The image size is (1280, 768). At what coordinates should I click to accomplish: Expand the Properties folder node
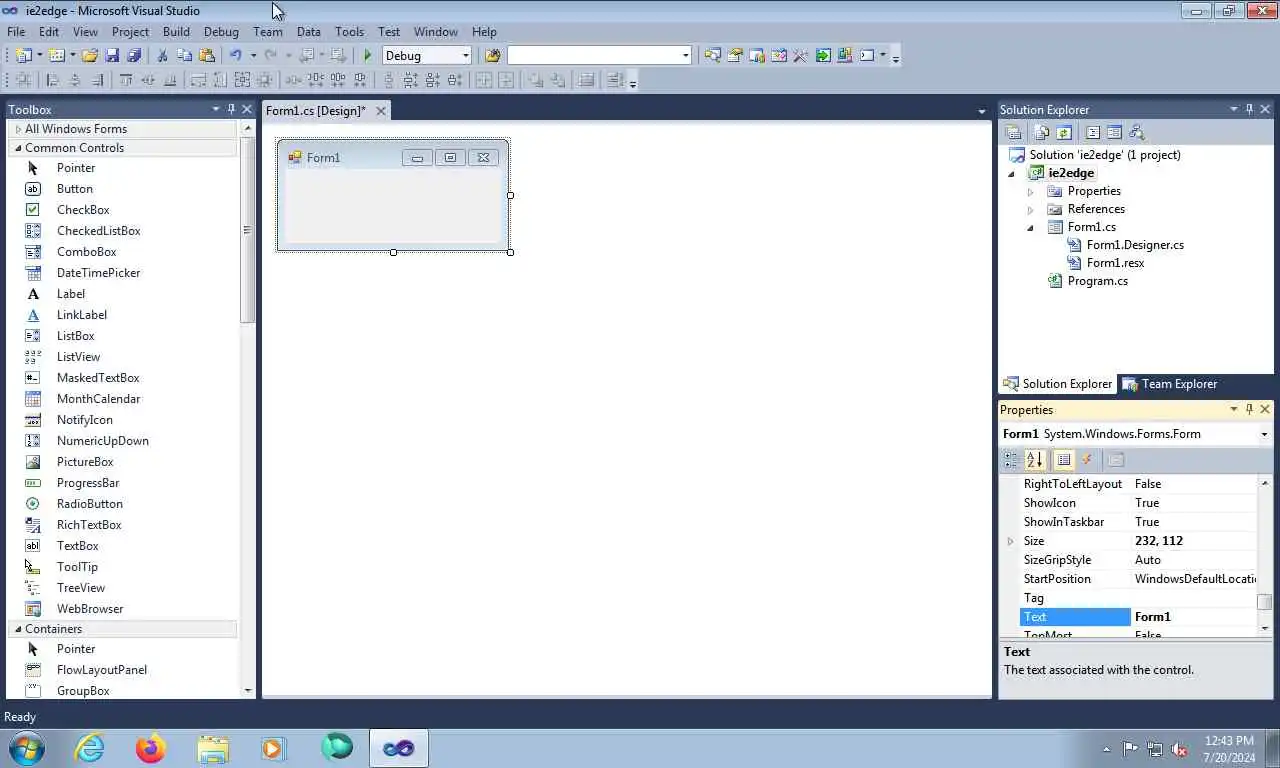click(x=1030, y=191)
